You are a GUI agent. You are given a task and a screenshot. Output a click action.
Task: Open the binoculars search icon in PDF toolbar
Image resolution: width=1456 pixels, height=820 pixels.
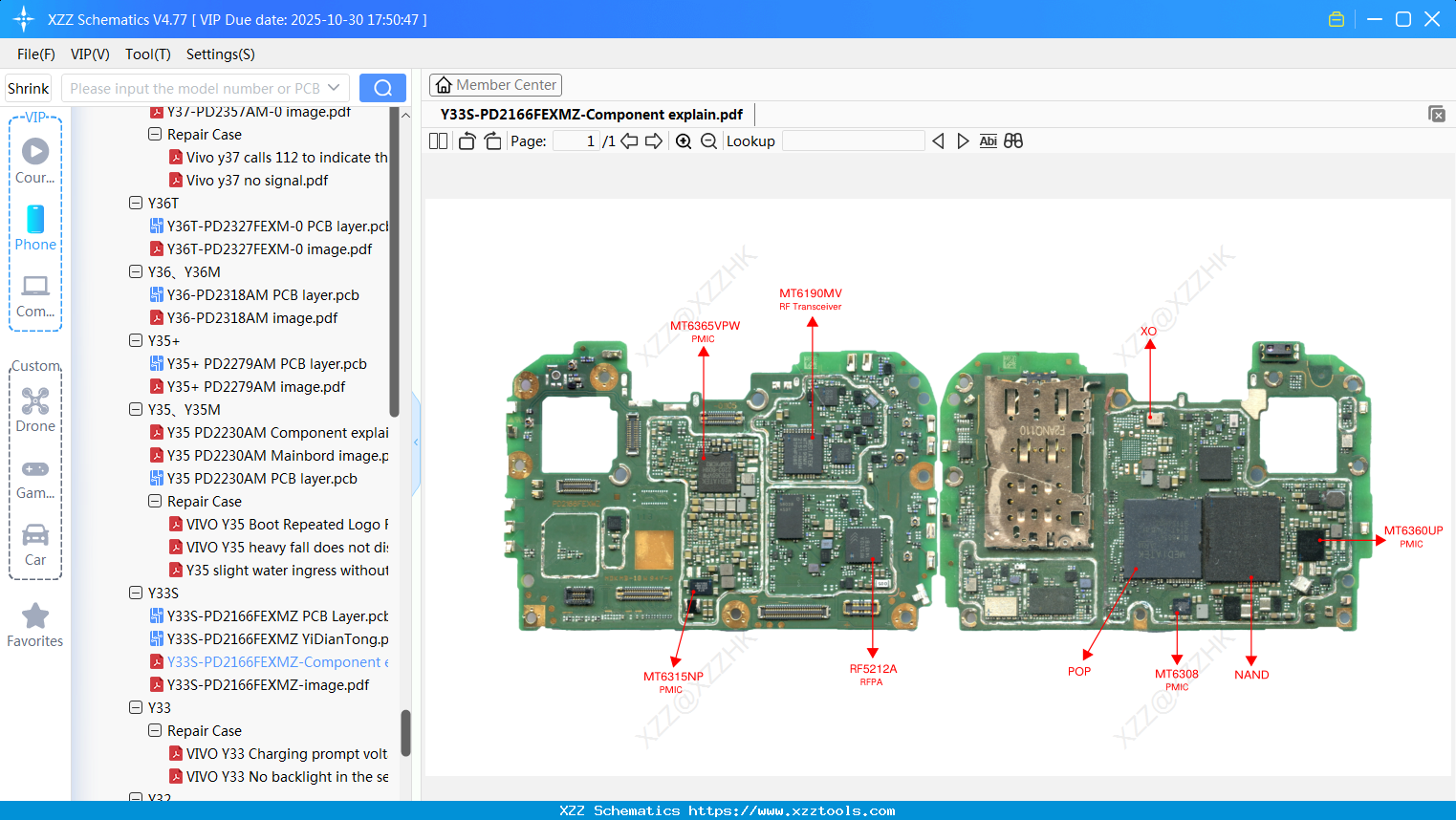coord(1013,140)
